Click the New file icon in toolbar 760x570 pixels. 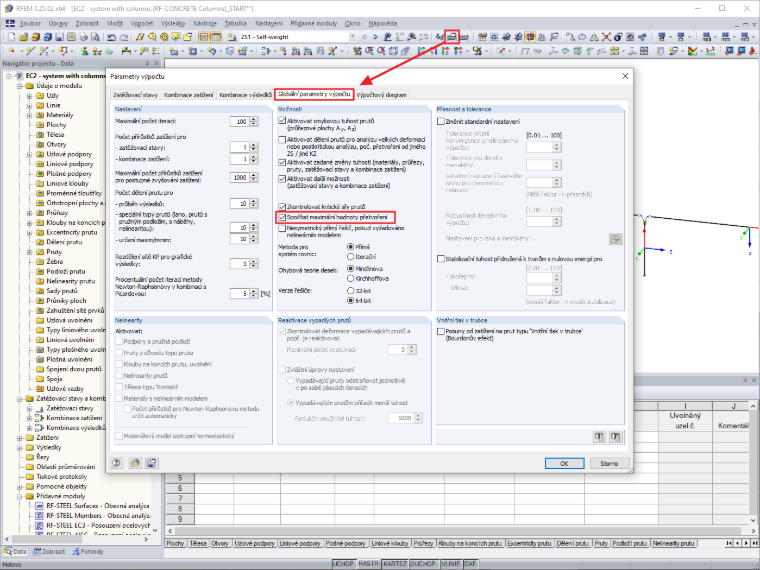point(11,37)
